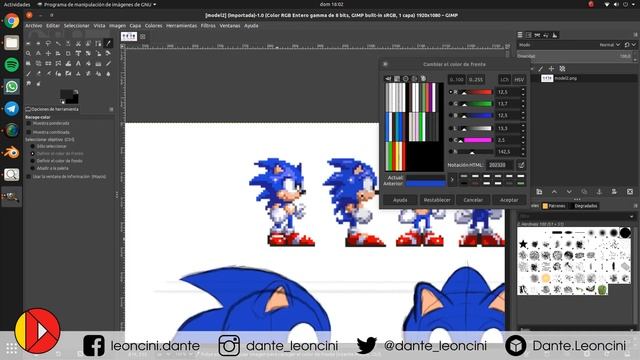
Task: Lower the layer with down arrow button
Action: (x=569, y=191)
